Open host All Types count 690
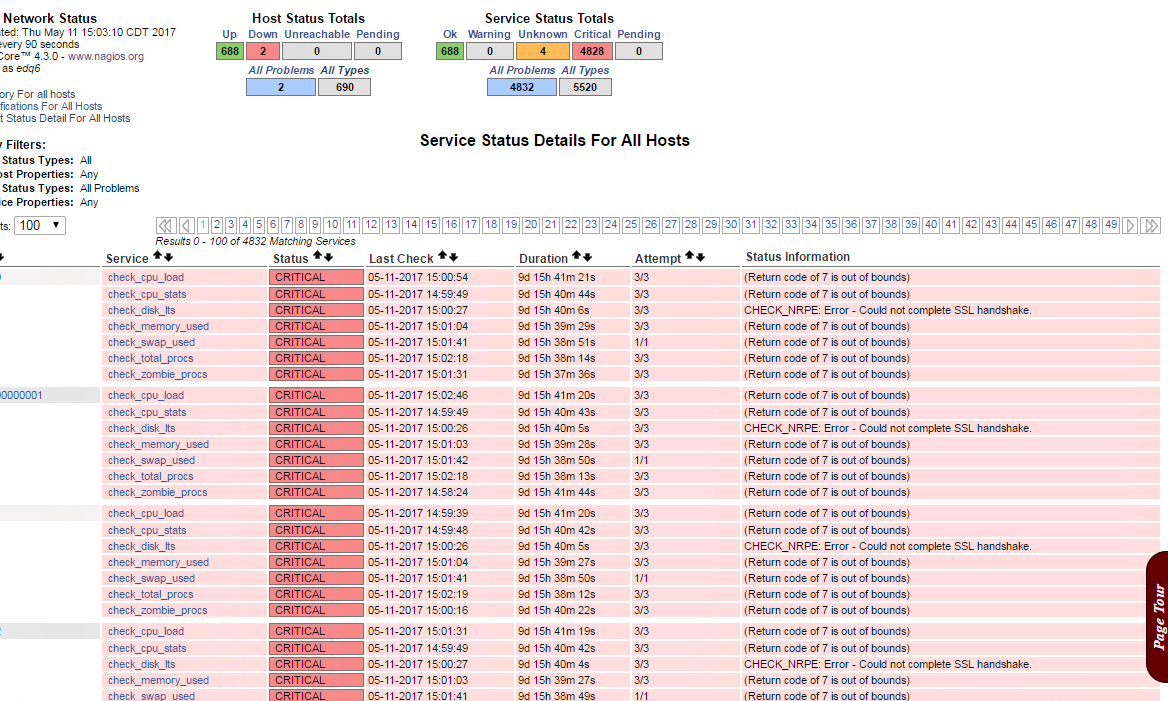Viewport: 1168px width, 701px height. tap(344, 87)
